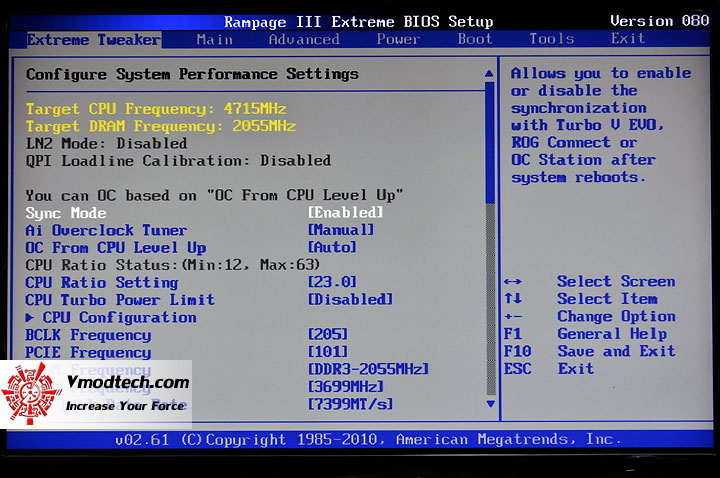The width and height of the screenshot is (720, 478).
Task: Select PCIE Frequency label
Action: [x=88, y=353]
